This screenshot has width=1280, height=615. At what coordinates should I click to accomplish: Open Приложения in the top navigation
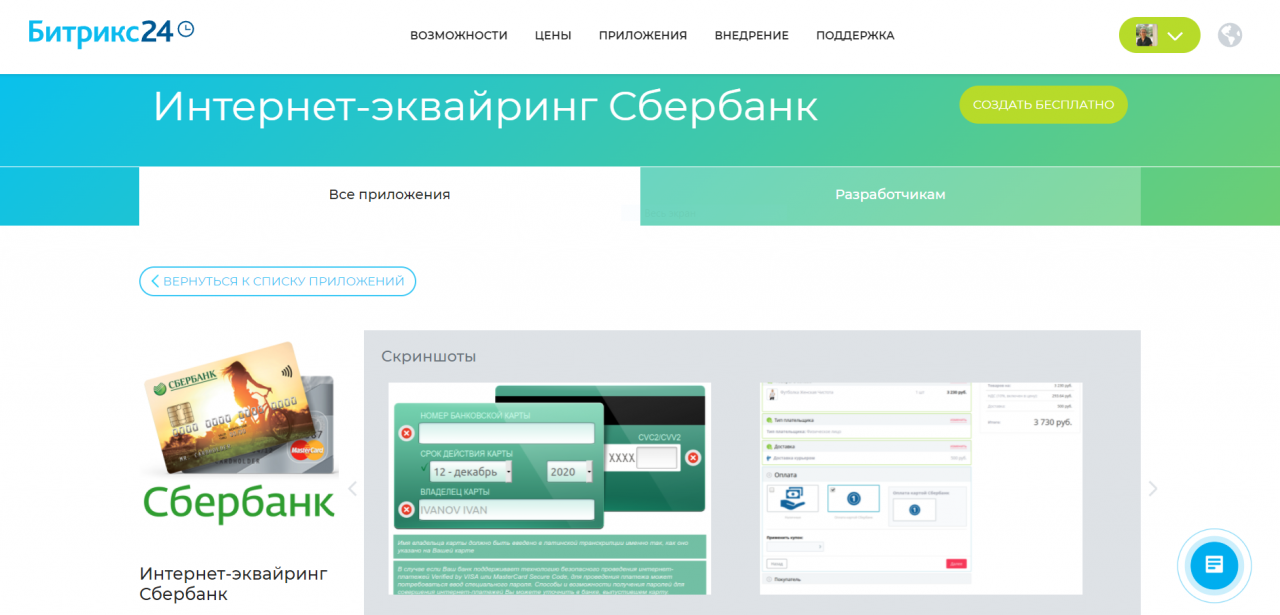click(x=643, y=35)
